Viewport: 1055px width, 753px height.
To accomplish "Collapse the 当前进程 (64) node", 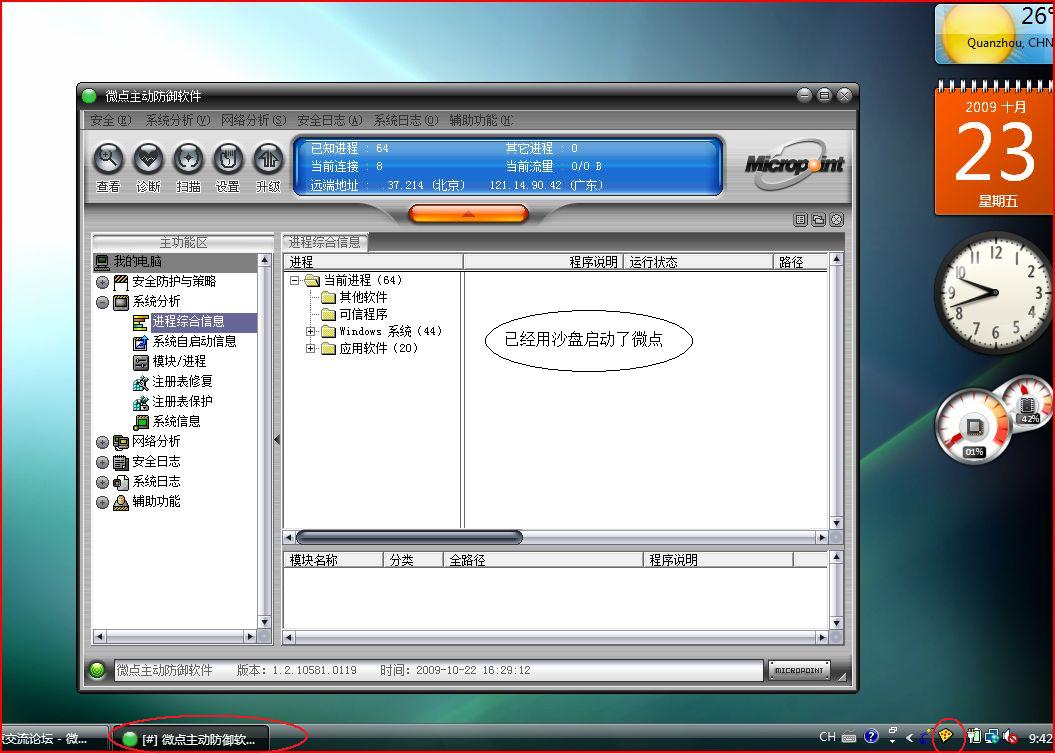I will (295, 281).
